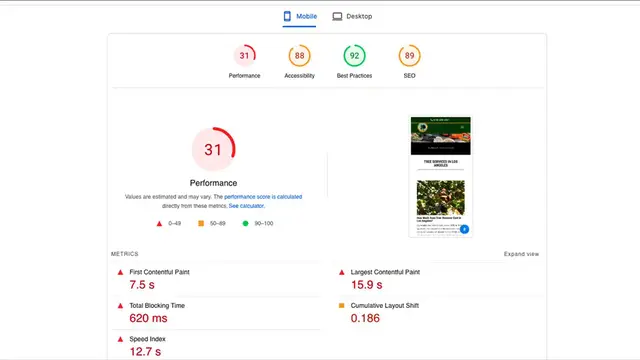Click Expand view
This screenshot has height=360, width=640.
point(521,254)
